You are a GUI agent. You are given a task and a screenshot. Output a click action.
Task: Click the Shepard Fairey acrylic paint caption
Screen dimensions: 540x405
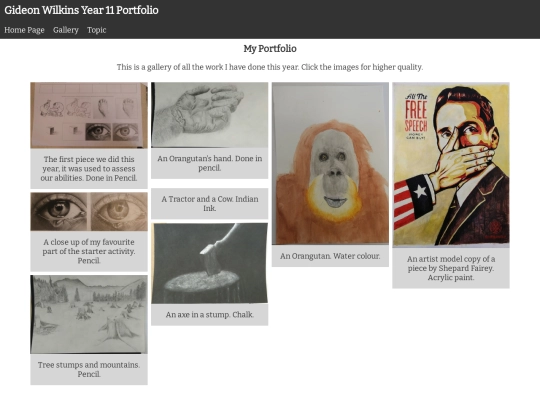click(451, 268)
